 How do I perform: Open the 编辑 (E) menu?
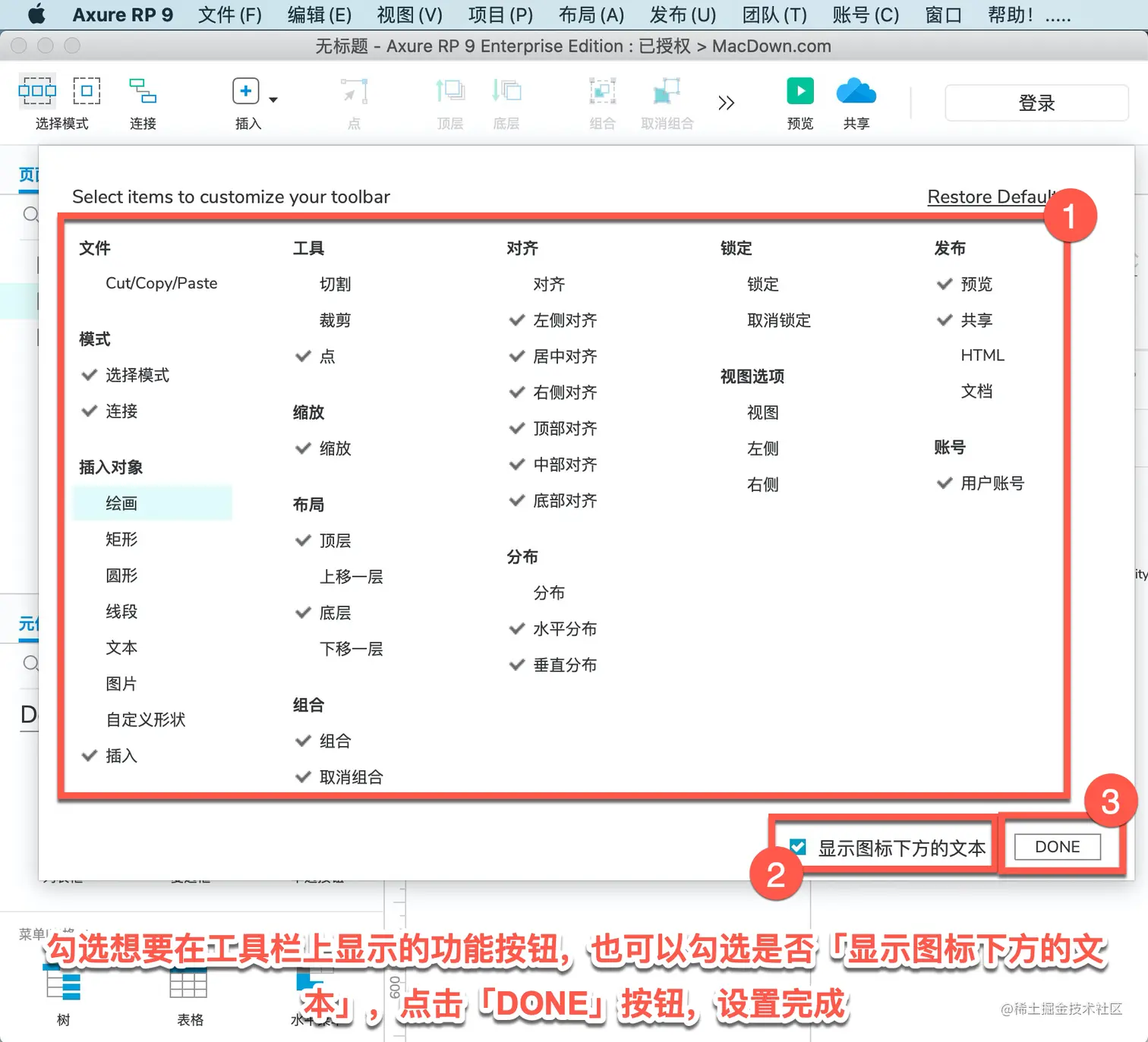(x=320, y=15)
